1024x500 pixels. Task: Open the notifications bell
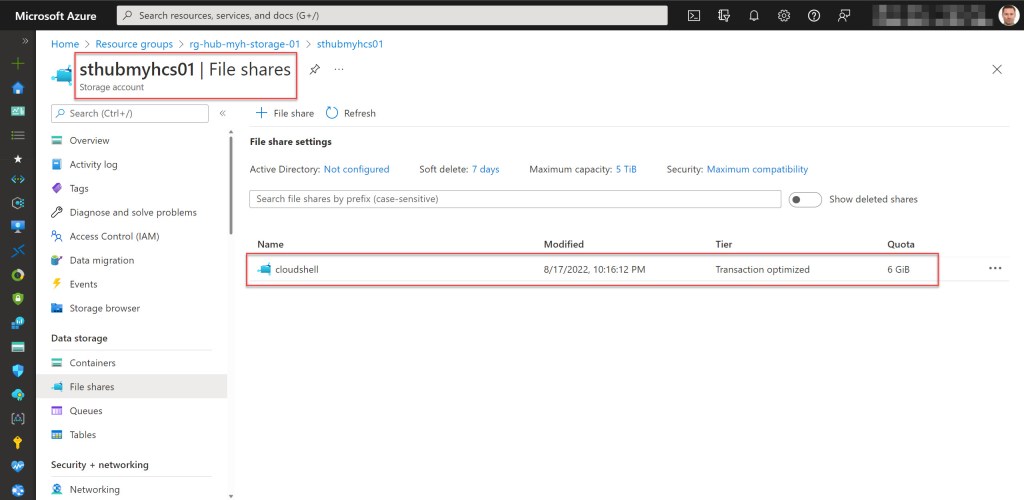click(x=754, y=15)
